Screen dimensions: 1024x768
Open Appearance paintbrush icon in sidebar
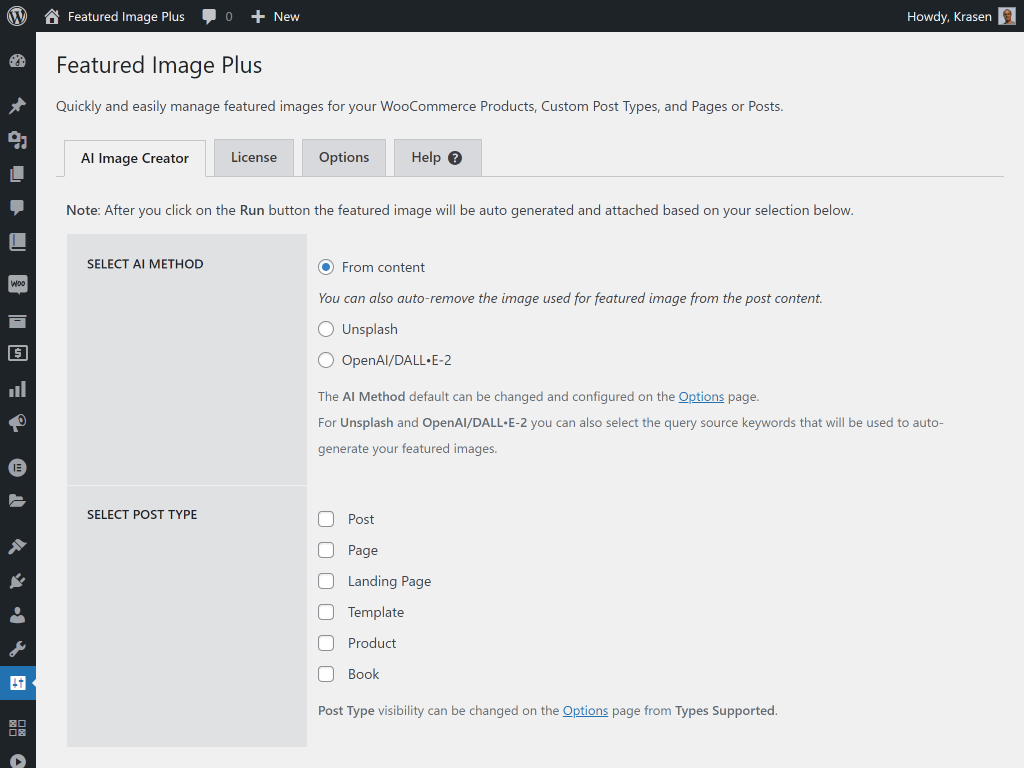[x=18, y=546]
